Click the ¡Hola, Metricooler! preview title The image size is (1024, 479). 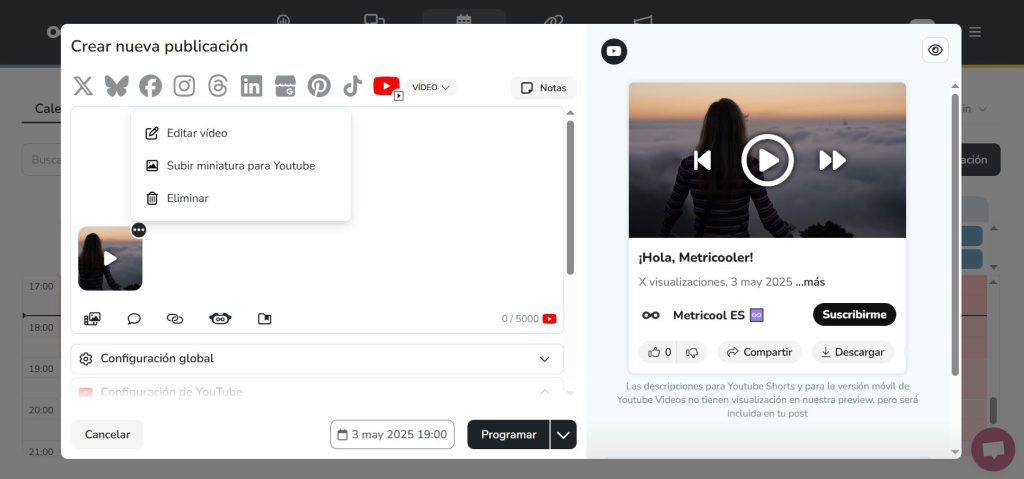(696, 257)
